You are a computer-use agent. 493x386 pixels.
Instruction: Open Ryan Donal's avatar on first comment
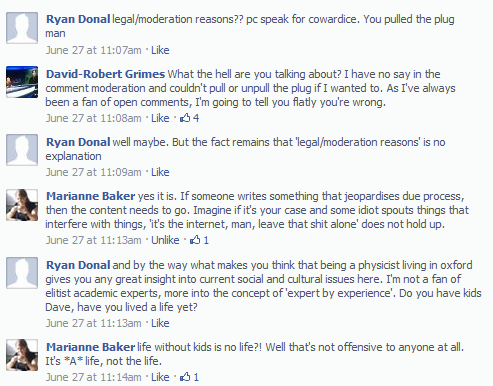coord(22,28)
